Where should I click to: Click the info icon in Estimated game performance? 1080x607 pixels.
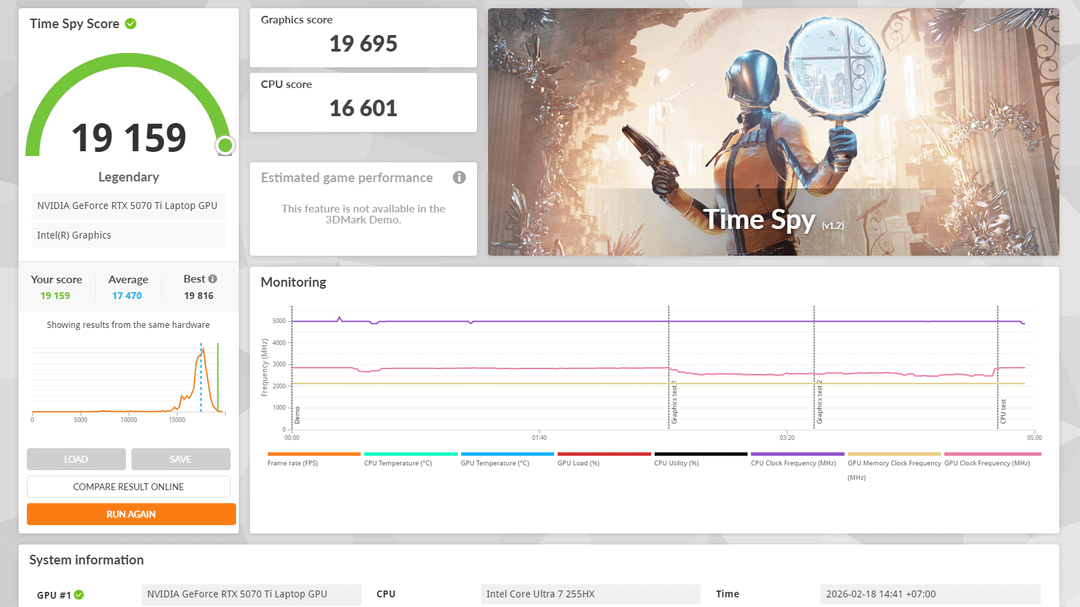[x=459, y=178]
